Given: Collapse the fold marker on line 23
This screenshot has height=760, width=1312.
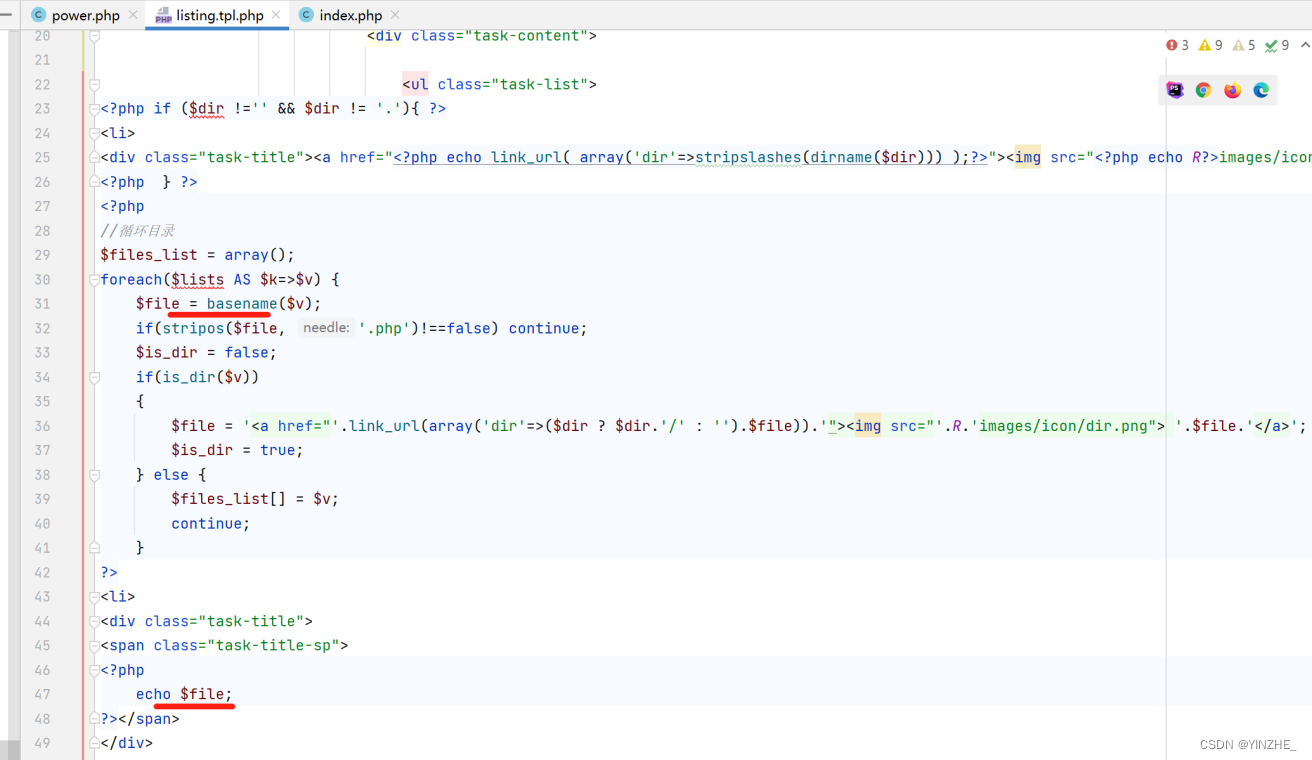Looking at the screenshot, I should point(94,109).
